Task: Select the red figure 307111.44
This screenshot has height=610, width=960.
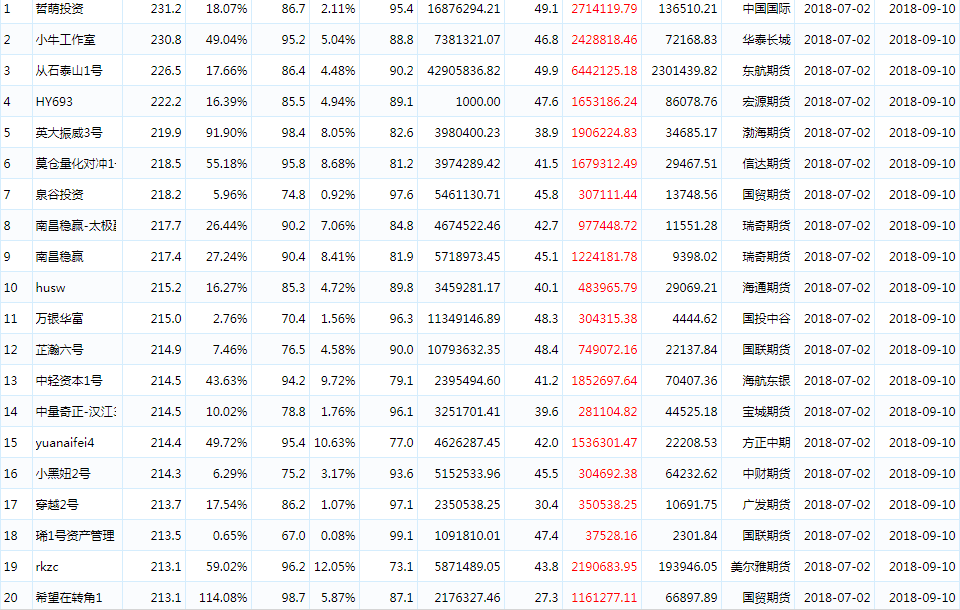Action: (x=608, y=195)
